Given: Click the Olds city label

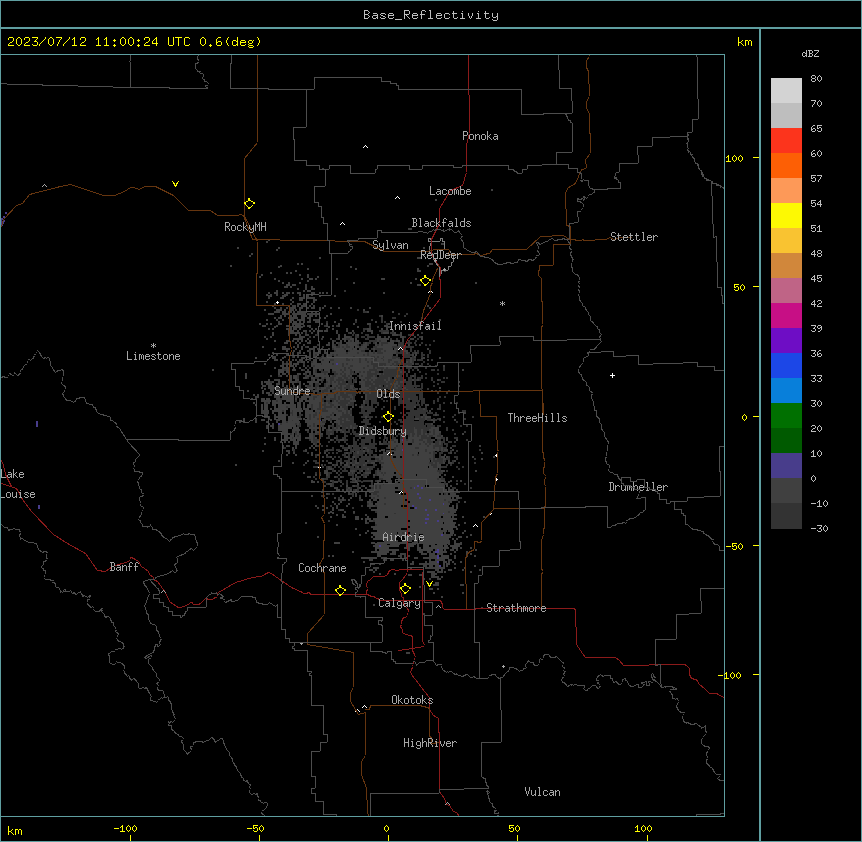Looking at the screenshot, I should pos(388,394).
